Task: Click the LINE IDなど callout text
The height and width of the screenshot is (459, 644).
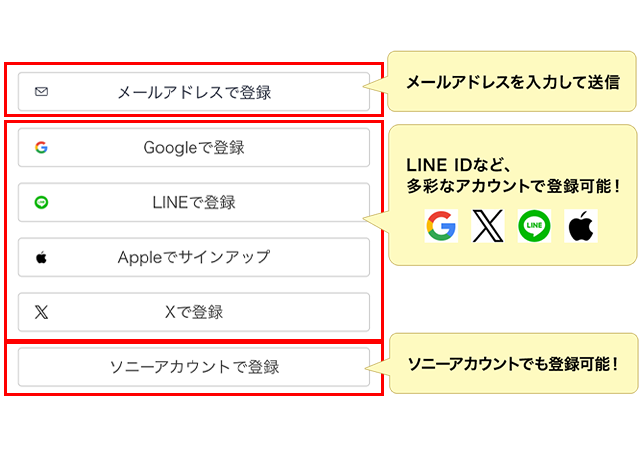Action: (x=513, y=174)
